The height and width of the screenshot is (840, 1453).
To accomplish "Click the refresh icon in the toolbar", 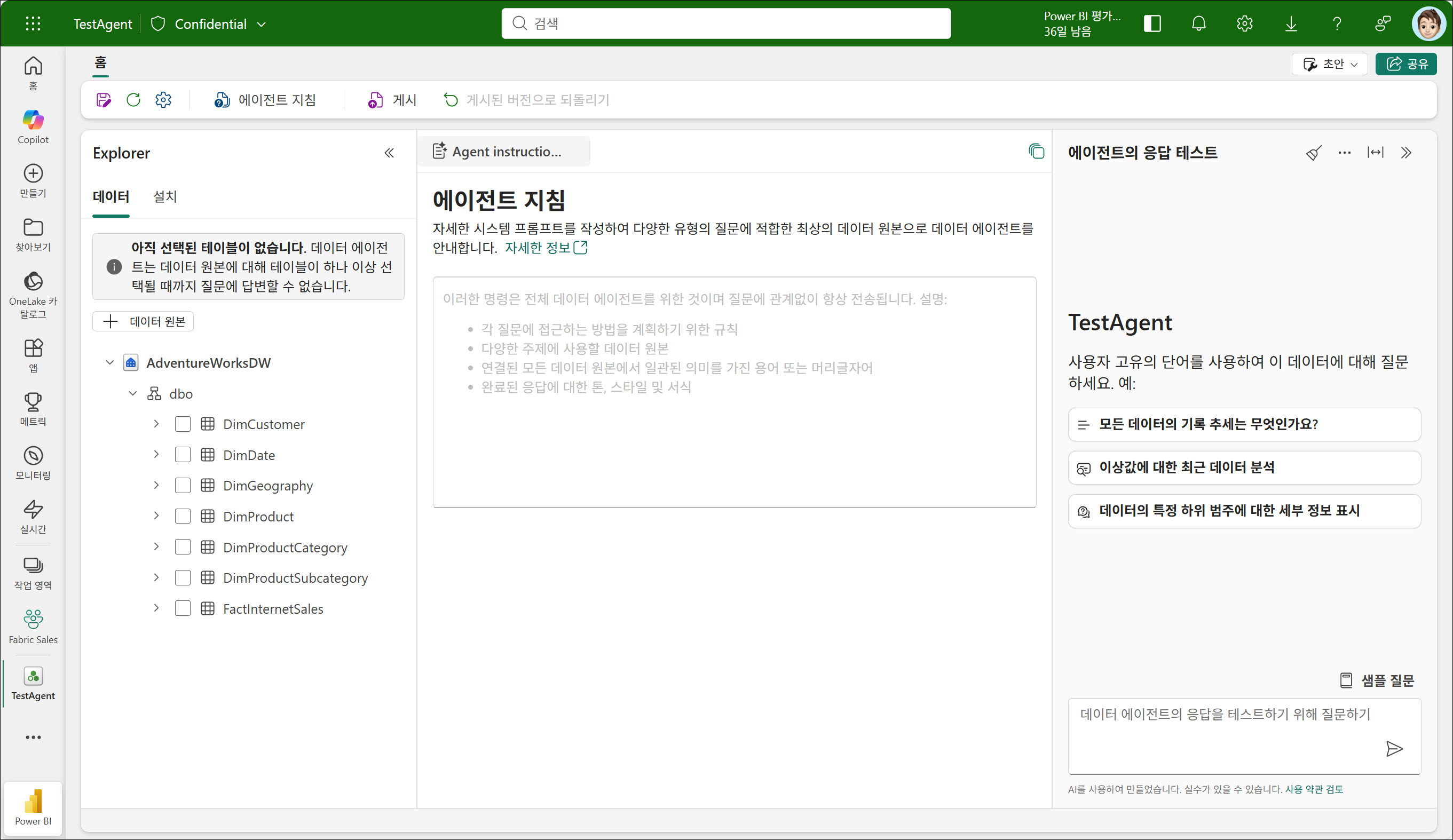I will click(133, 100).
